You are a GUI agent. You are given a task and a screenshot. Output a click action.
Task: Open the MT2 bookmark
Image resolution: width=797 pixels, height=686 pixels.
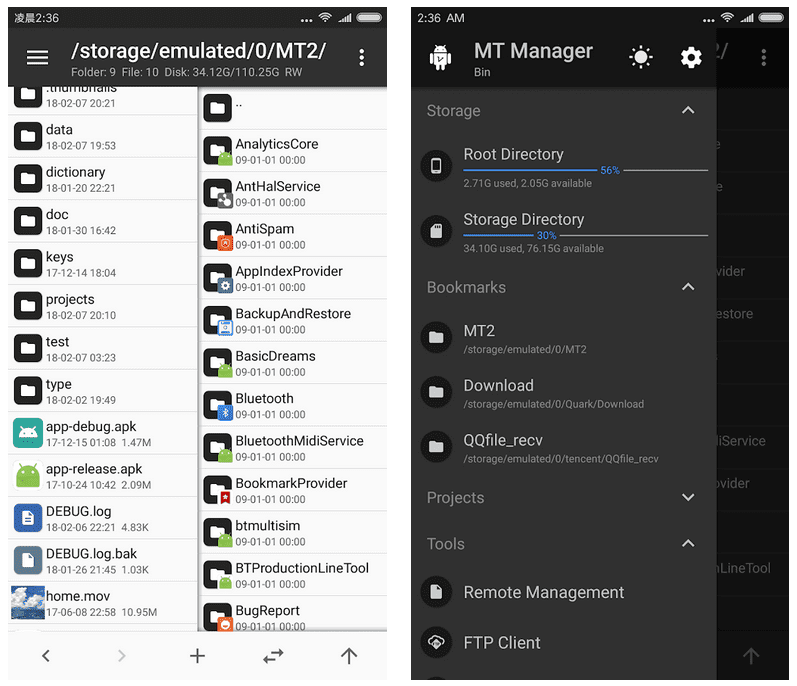564,339
